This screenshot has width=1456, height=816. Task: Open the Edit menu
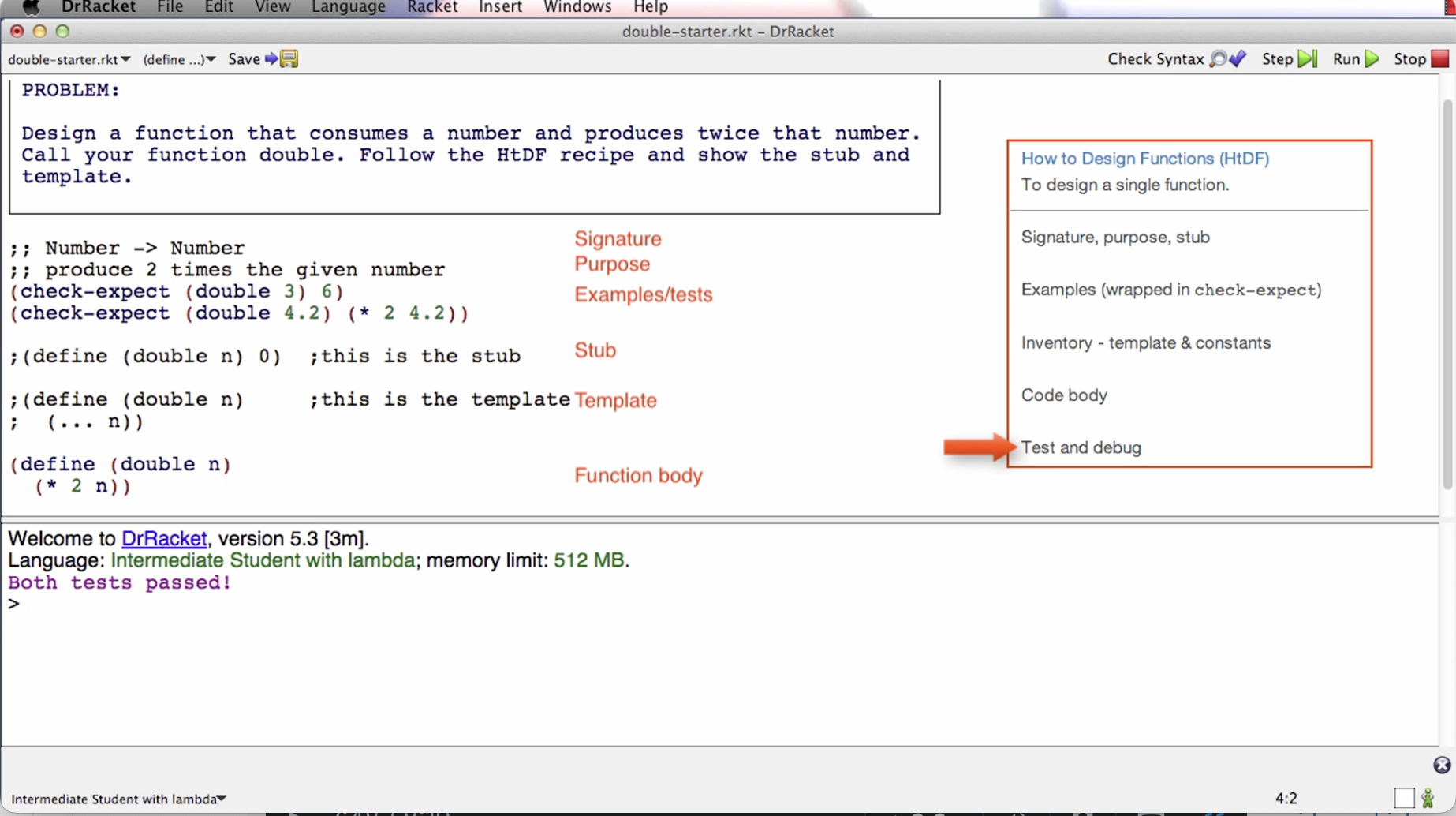tap(218, 7)
